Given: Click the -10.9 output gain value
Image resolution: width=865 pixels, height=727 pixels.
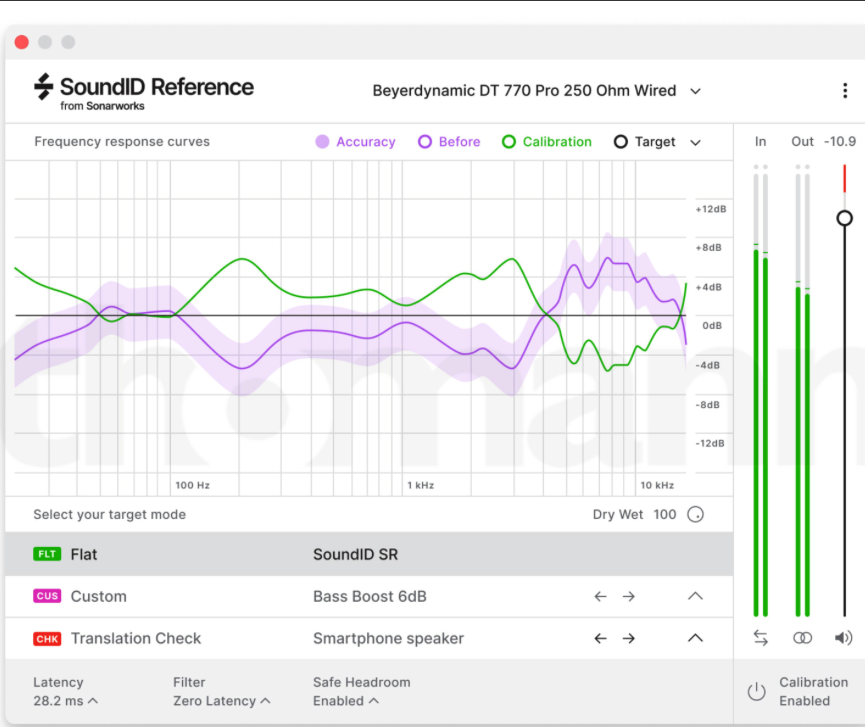Looking at the screenshot, I should tap(840, 142).
